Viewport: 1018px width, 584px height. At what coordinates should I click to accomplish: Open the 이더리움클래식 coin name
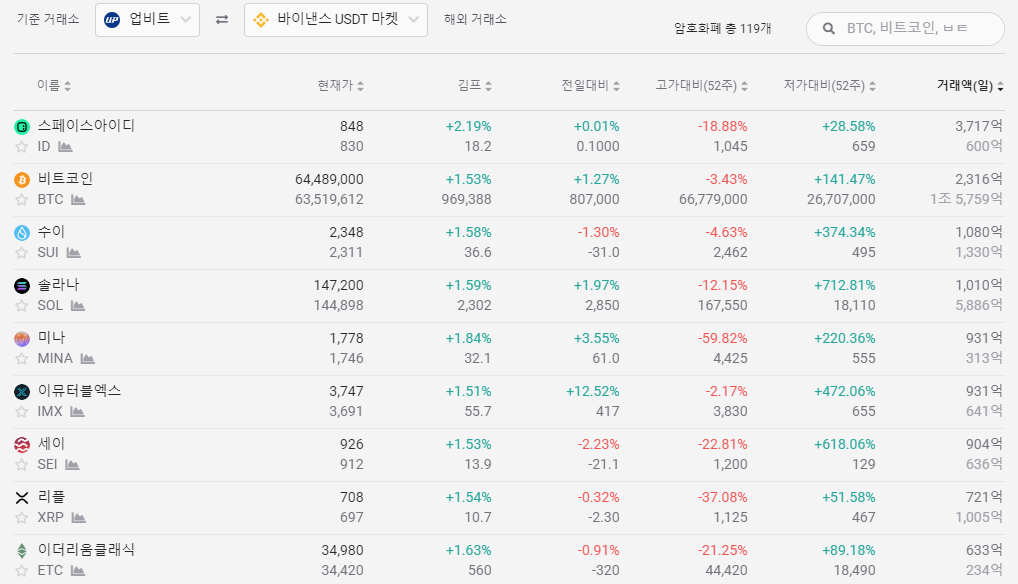(x=86, y=550)
